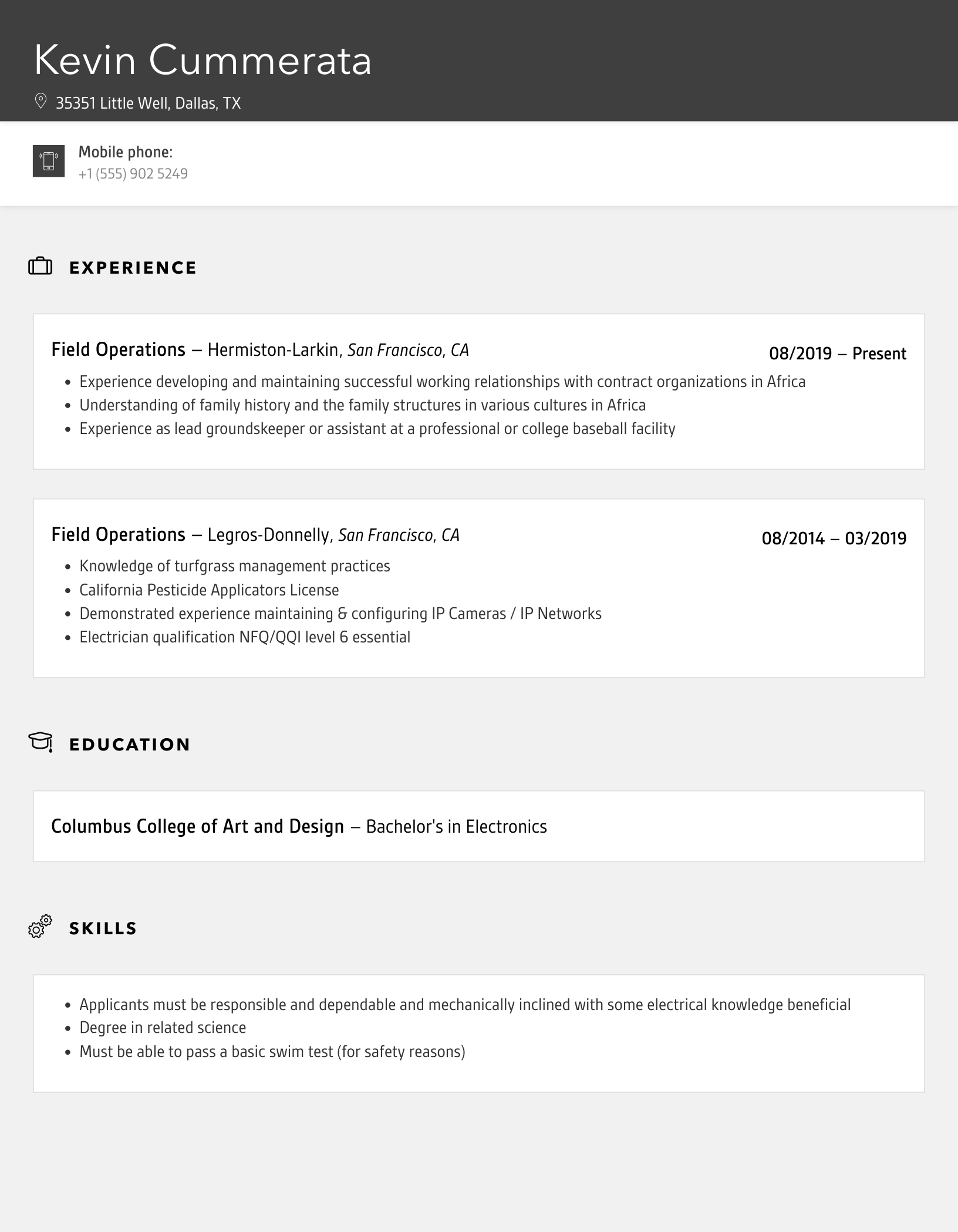Click the briefcase icon next to Experience
The width and height of the screenshot is (958, 1232).
[x=41, y=267]
